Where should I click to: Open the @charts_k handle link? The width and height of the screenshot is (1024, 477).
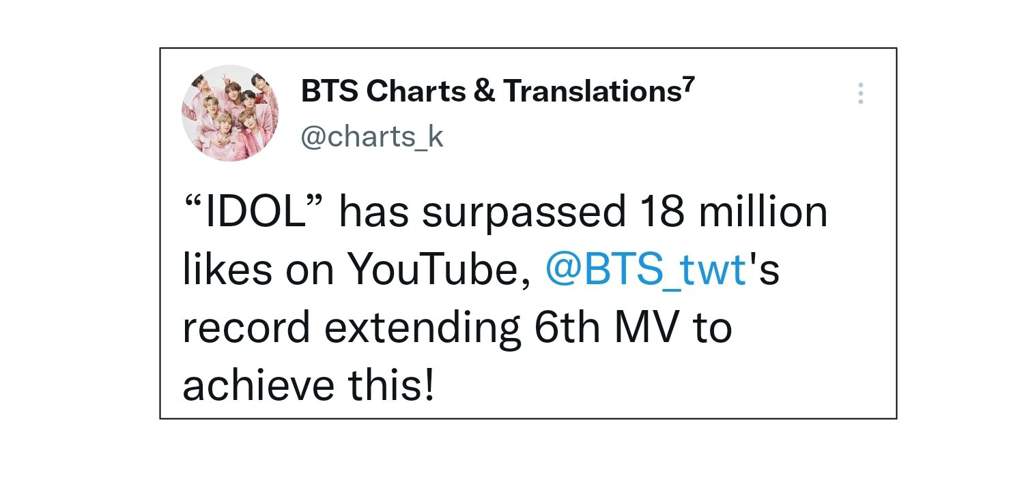point(372,138)
